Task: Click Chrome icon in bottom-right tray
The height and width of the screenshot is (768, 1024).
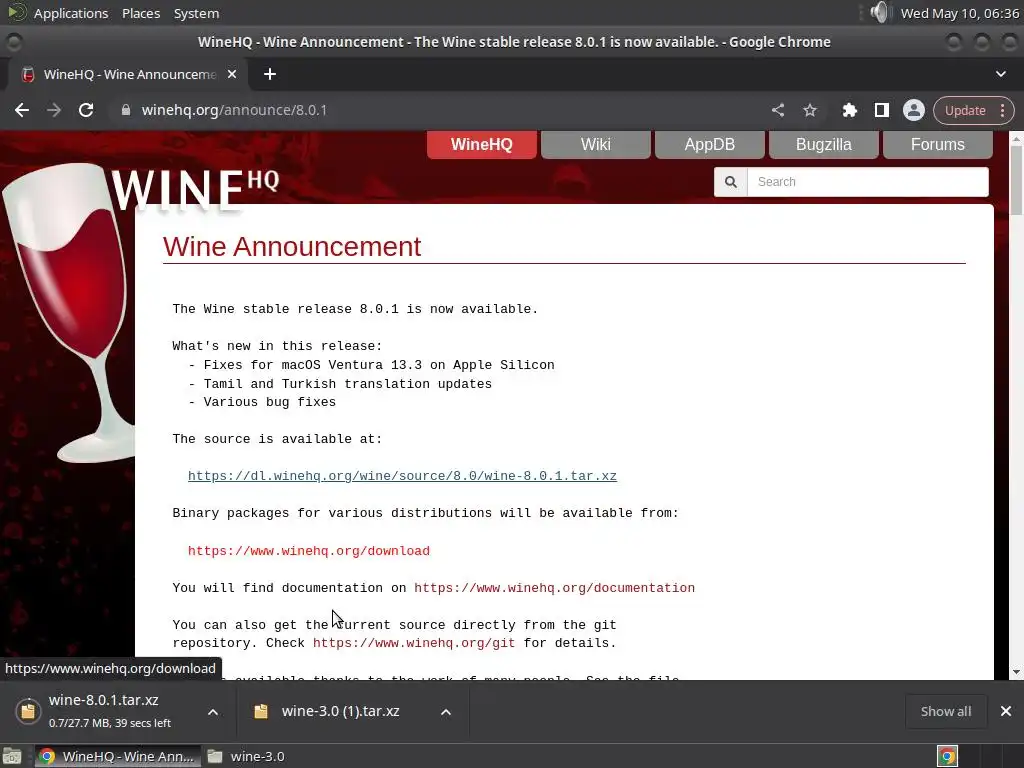Action: tap(948, 756)
